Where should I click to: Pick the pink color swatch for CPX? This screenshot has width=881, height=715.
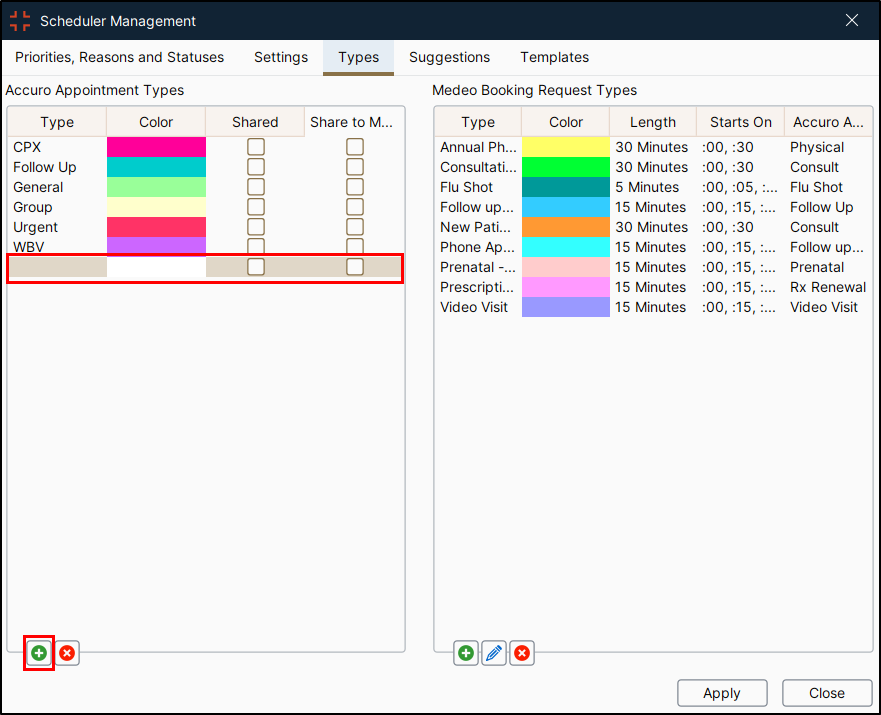point(156,147)
